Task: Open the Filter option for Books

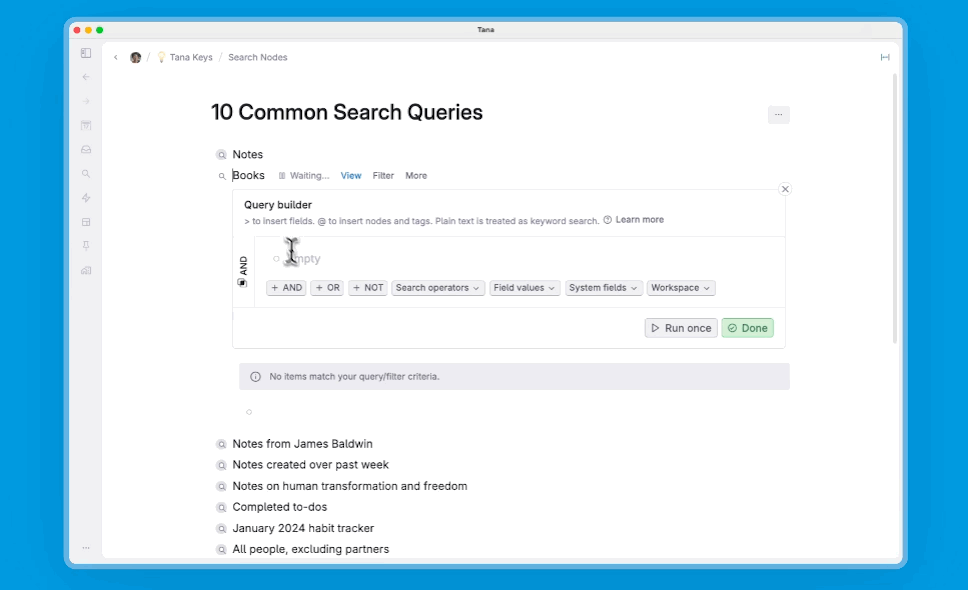Action: tap(383, 176)
